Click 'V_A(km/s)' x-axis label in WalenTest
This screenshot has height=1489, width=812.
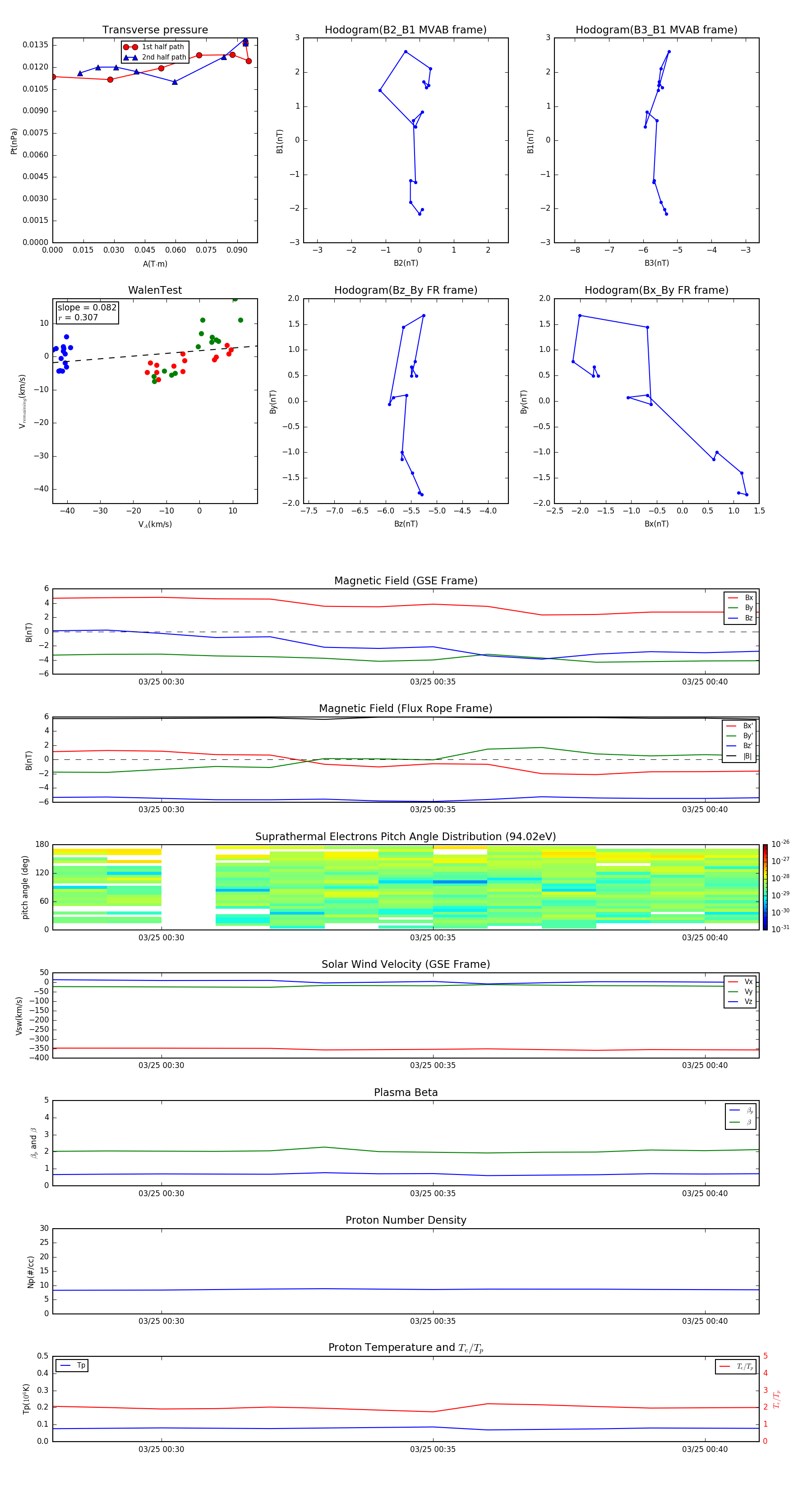tap(155, 524)
